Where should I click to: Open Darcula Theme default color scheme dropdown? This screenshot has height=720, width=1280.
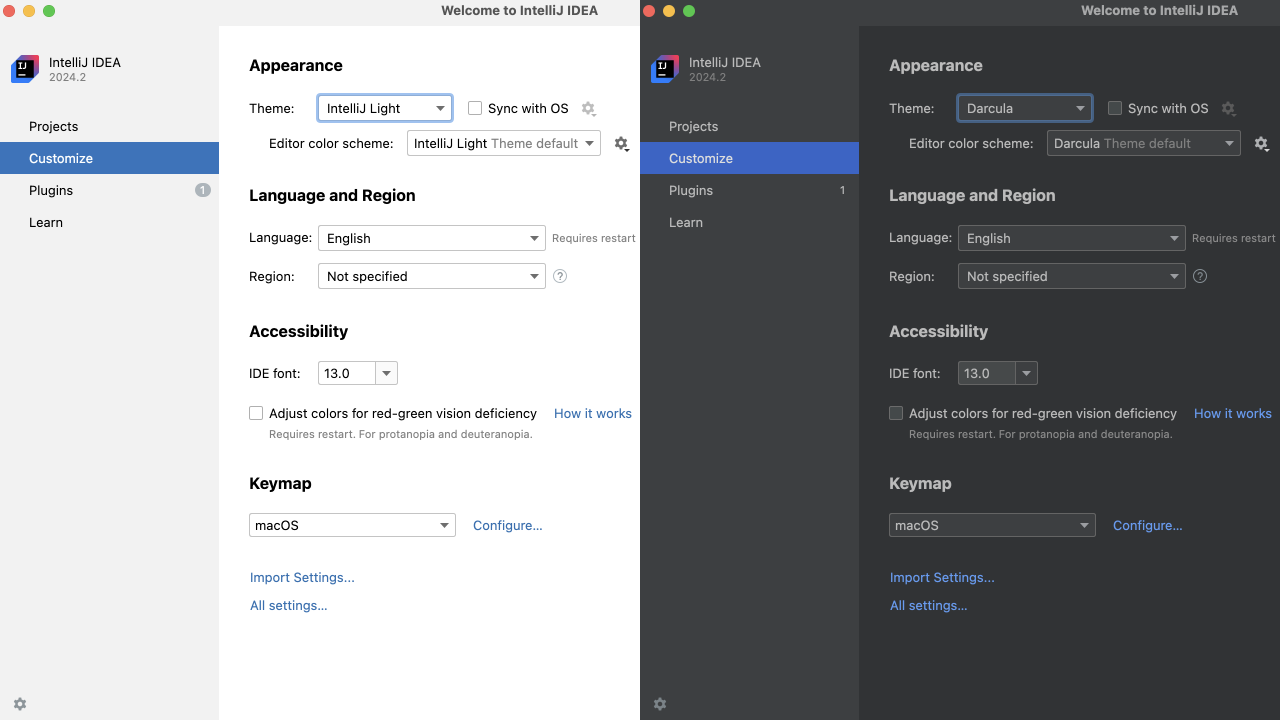[1144, 143]
